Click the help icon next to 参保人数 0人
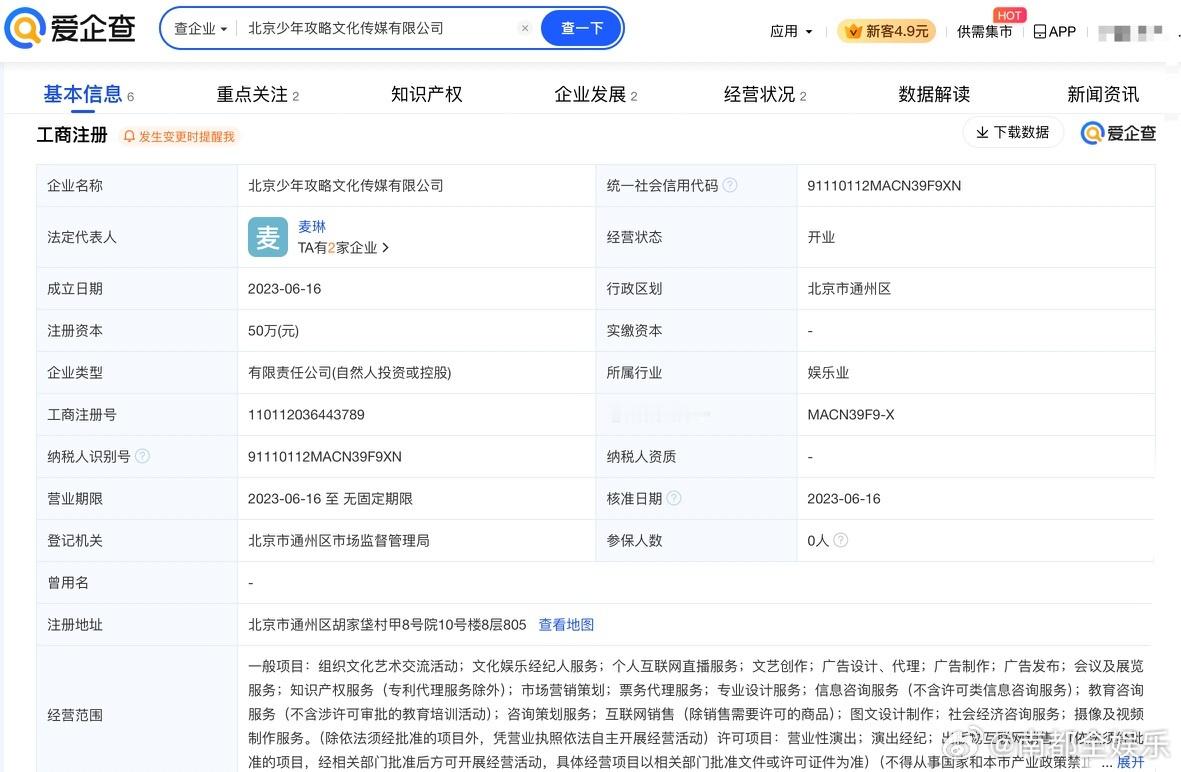This screenshot has width=1181, height=772. [841, 540]
